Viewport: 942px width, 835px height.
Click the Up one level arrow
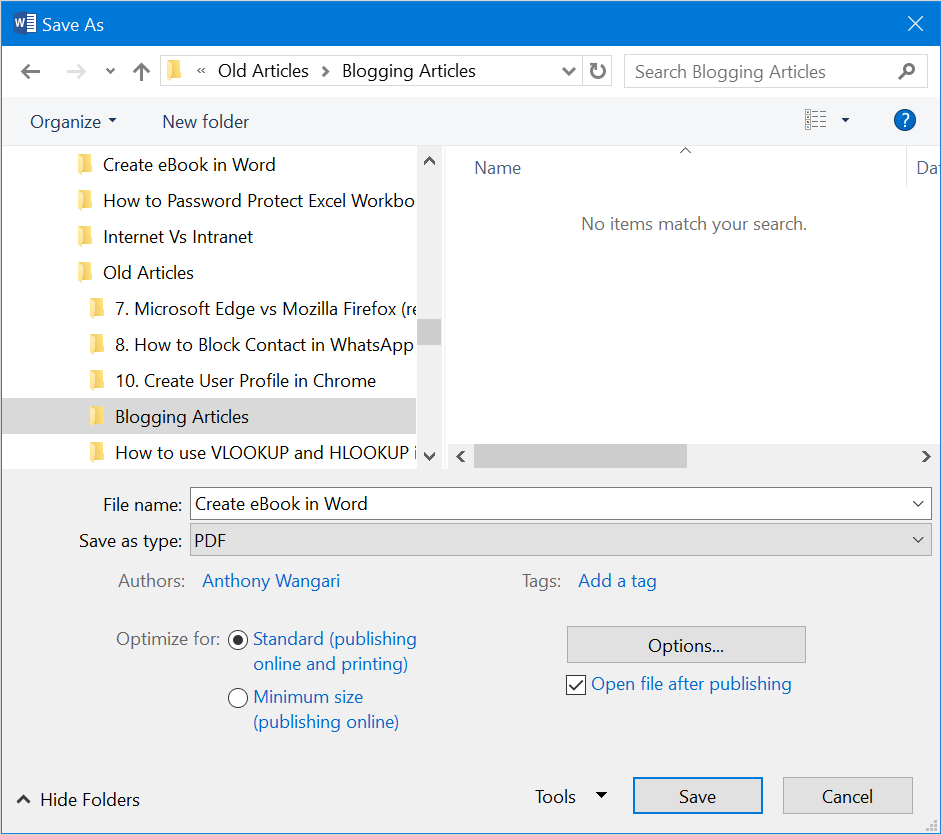pyautogui.click(x=141, y=72)
